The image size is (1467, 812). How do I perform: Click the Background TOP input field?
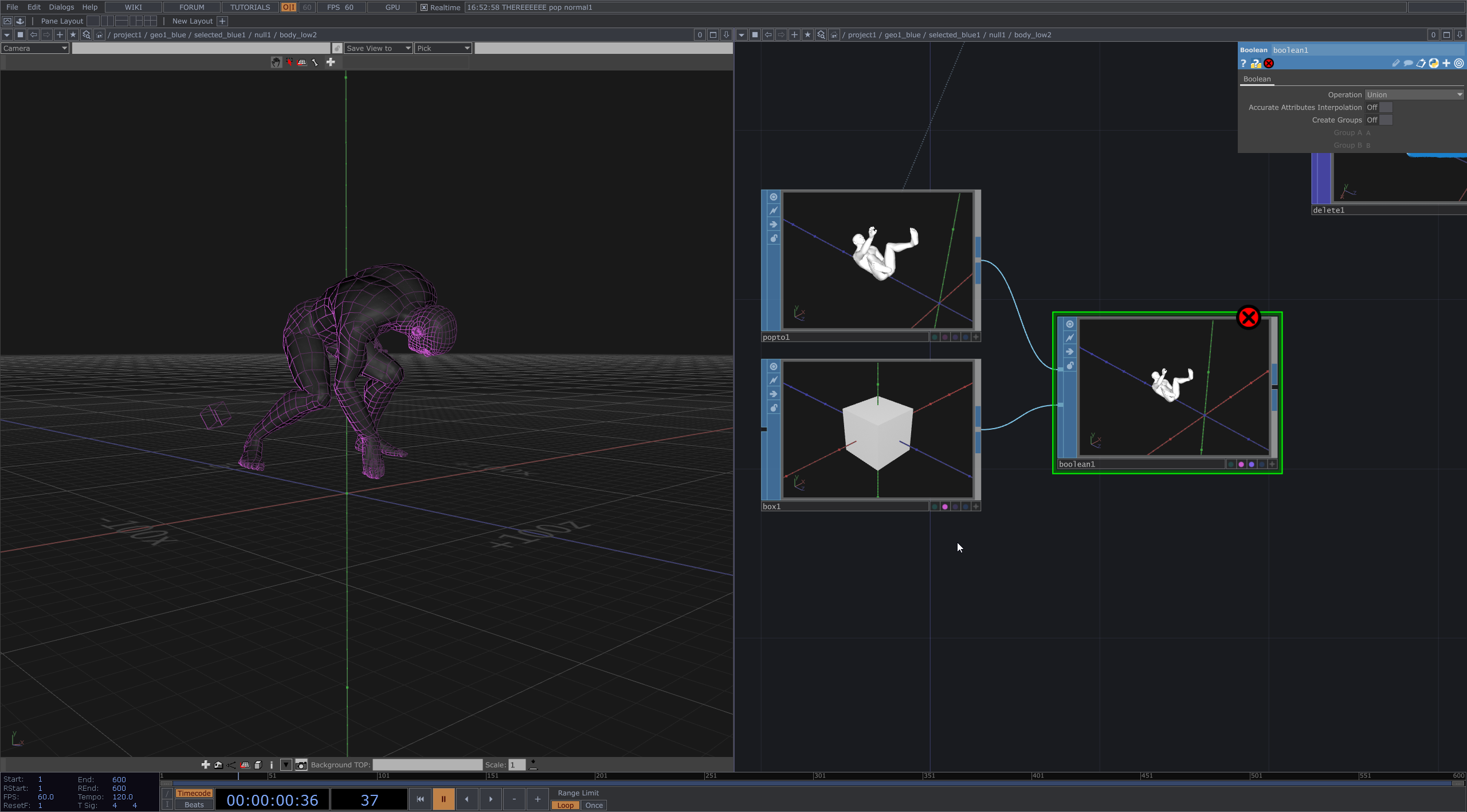427,765
